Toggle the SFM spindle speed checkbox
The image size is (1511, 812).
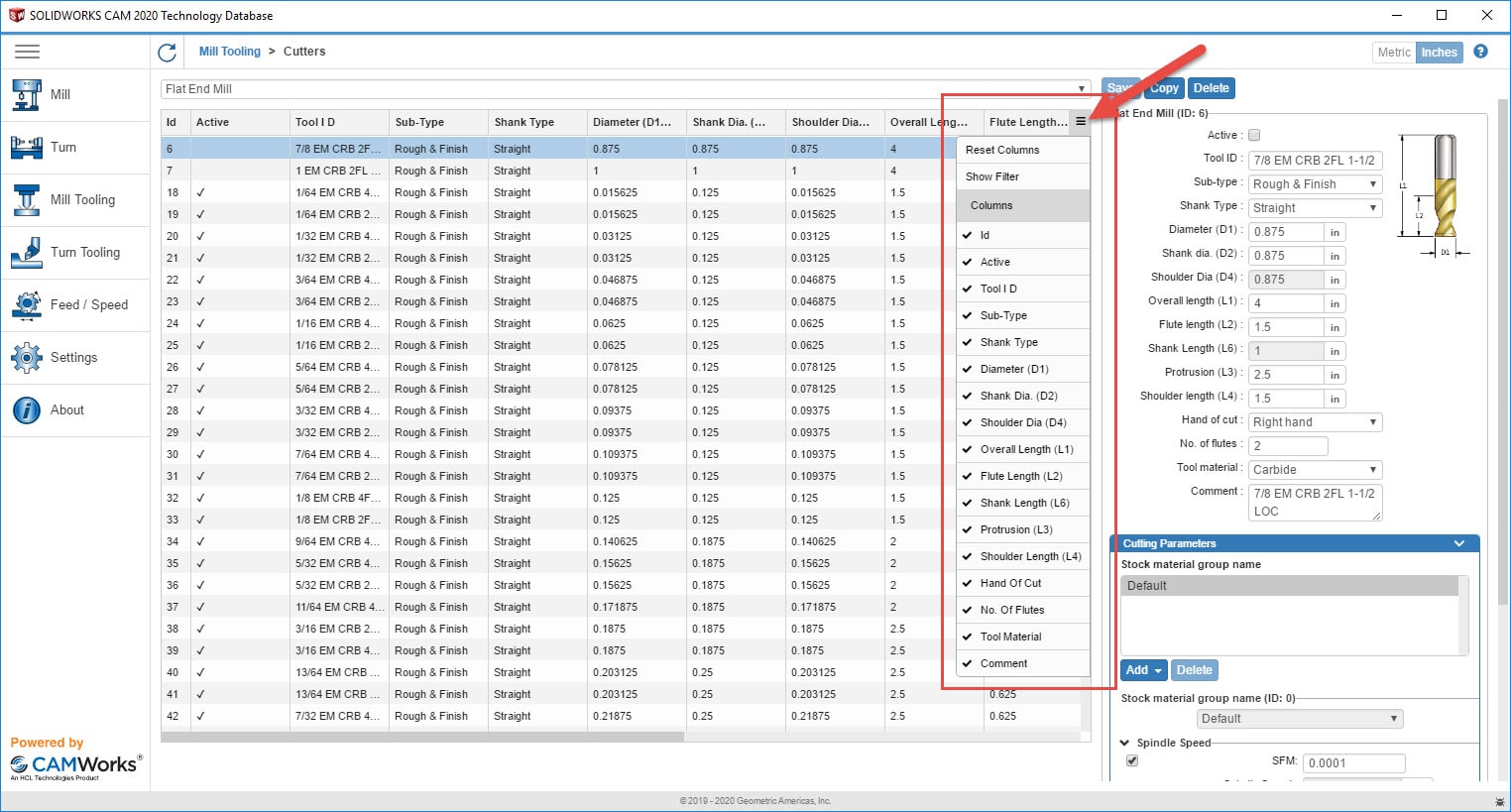[1132, 761]
